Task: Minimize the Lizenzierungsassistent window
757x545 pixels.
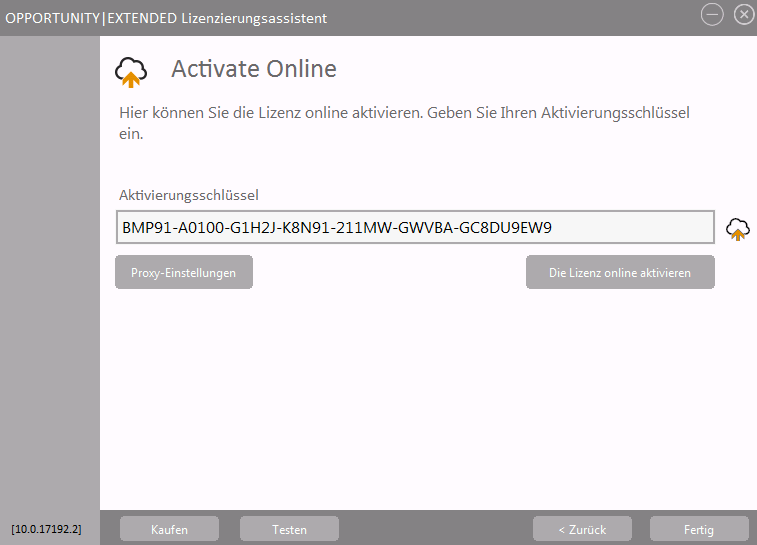Action: (712, 14)
